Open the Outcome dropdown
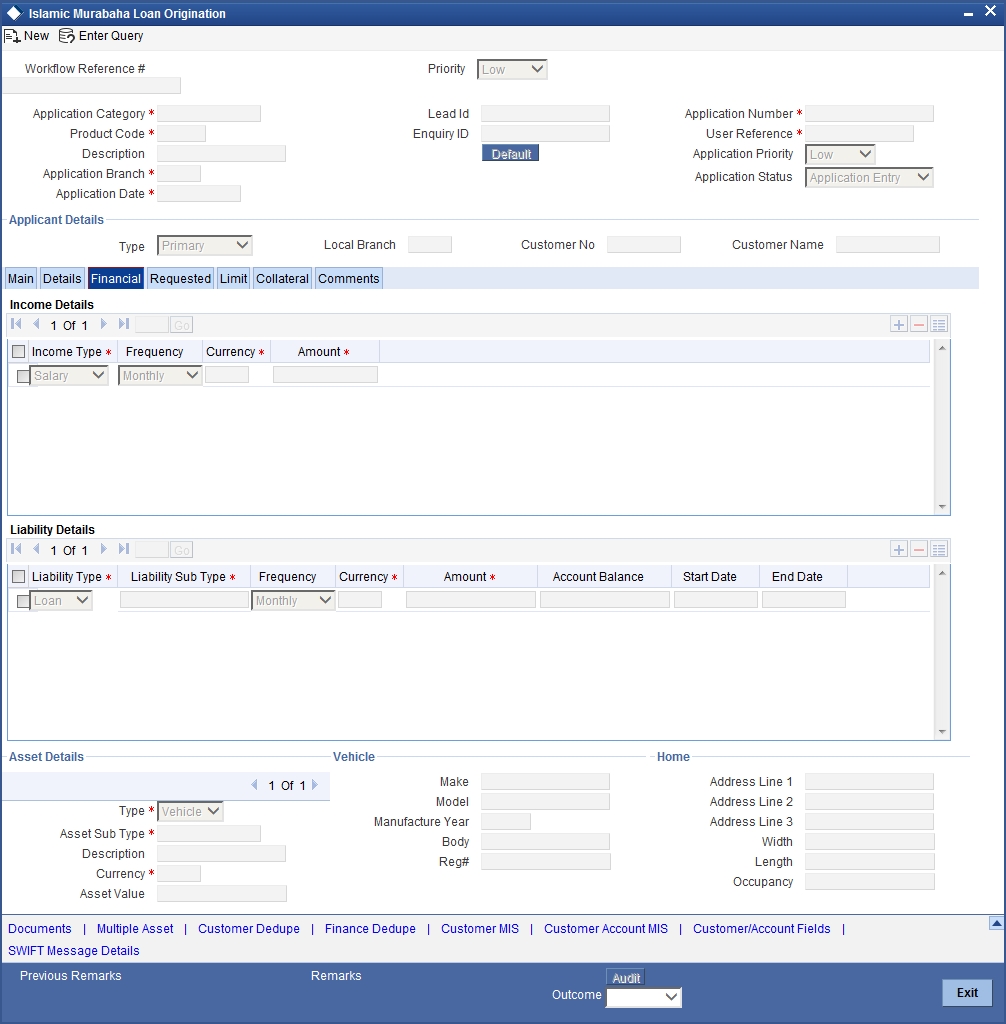1006x1024 pixels. click(x=643, y=997)
